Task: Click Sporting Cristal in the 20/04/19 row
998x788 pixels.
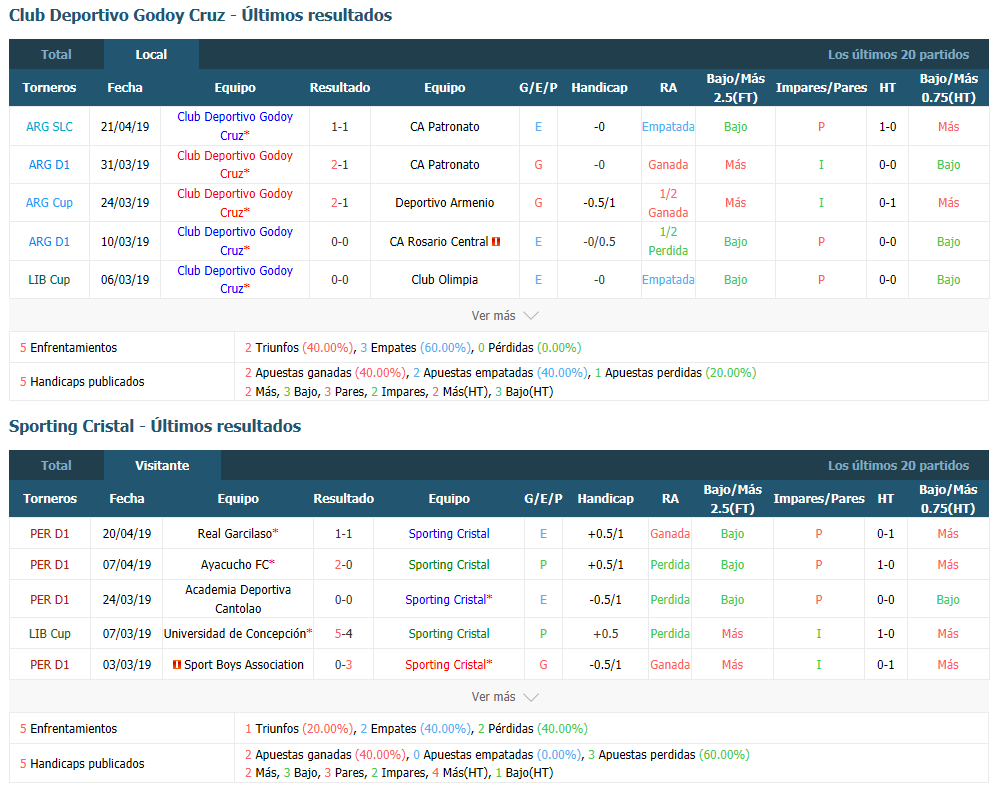Action: point(449,534)
